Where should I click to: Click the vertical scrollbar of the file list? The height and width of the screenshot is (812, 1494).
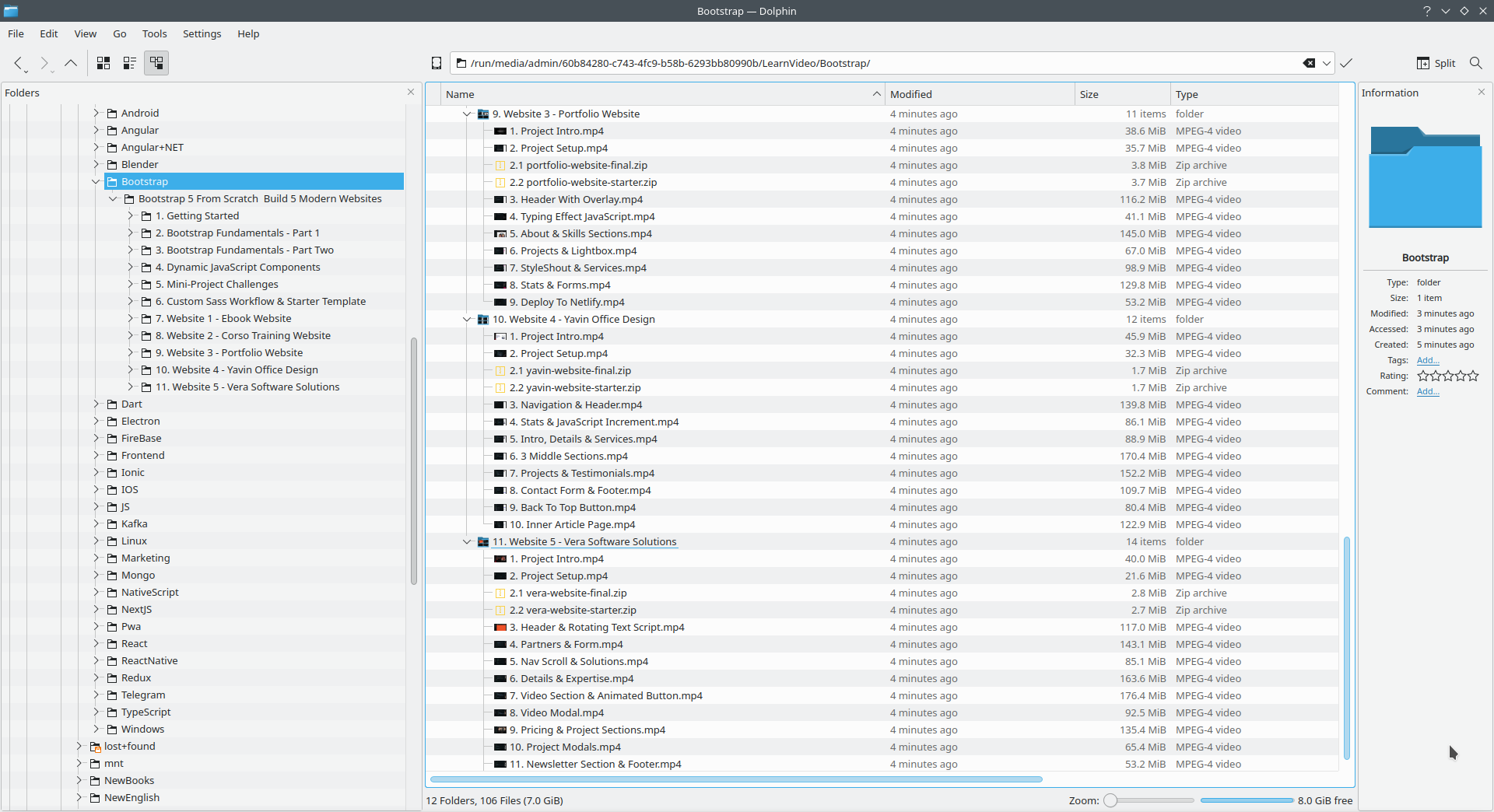(1346, 648)
